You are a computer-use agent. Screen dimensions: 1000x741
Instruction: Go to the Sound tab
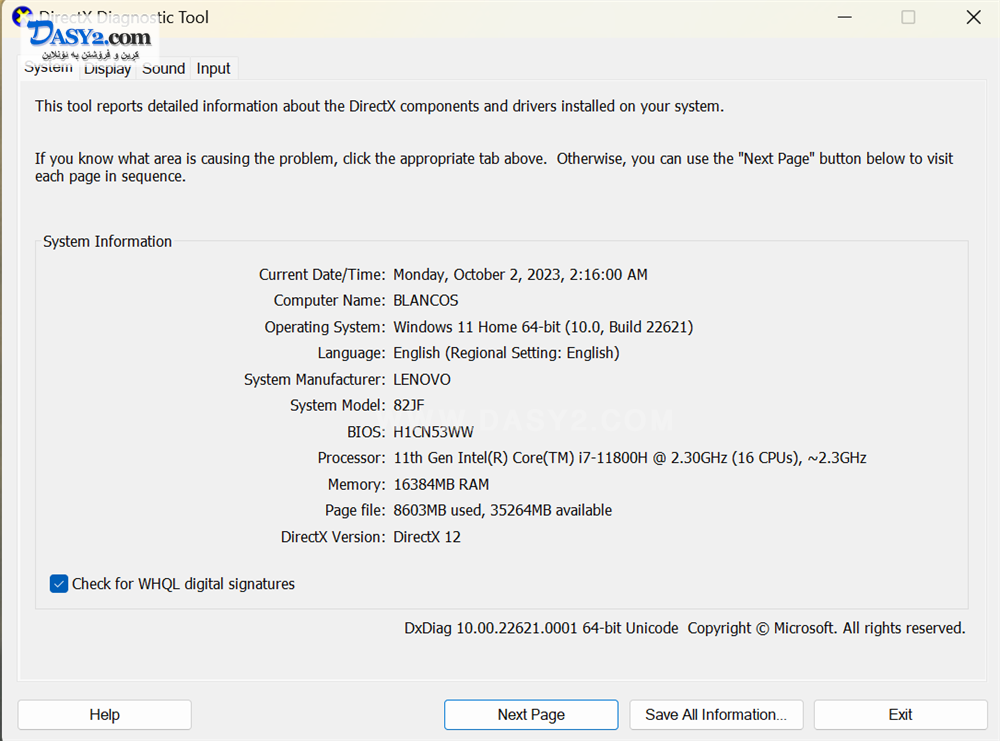[163, 69]
